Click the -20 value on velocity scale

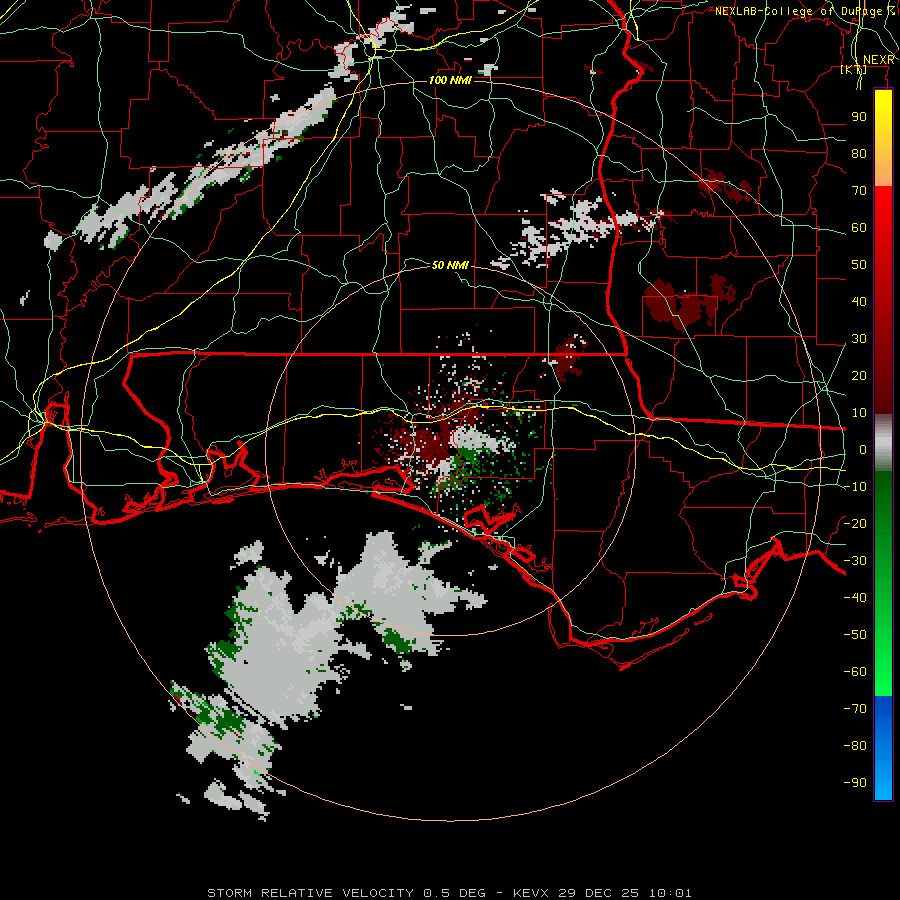(855, 523)
